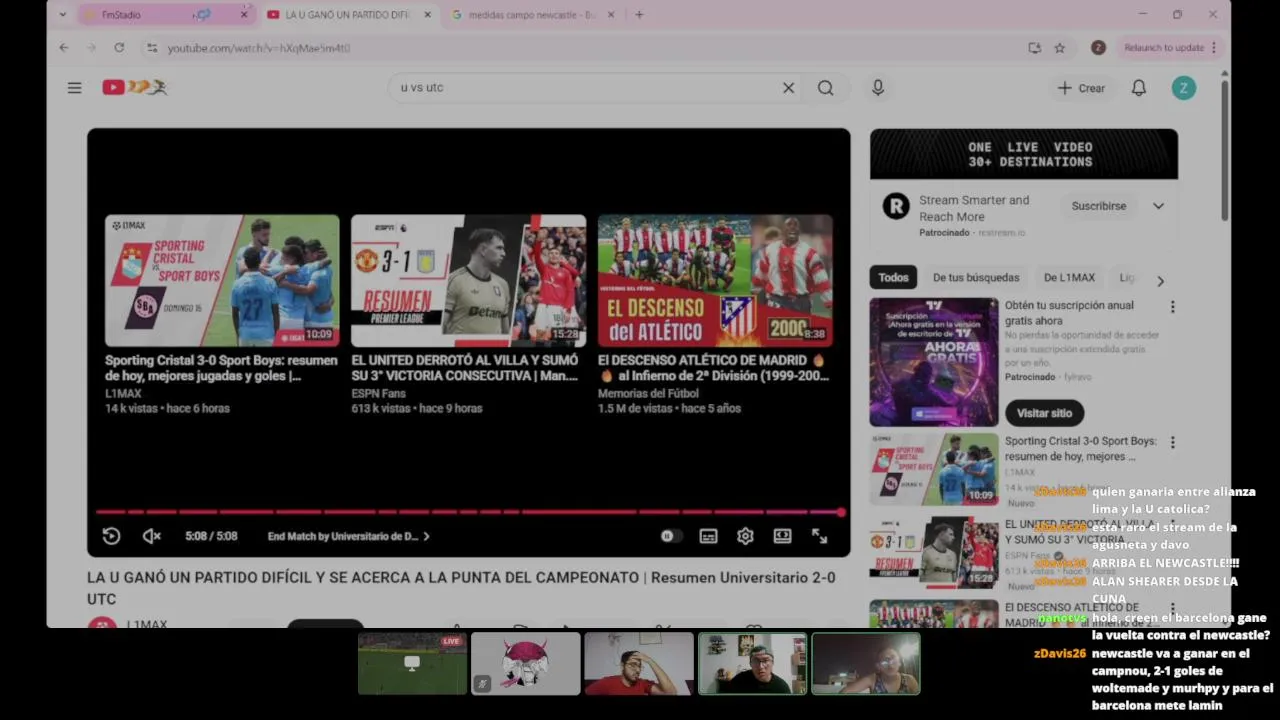The width and height of the screenshot is (1280, 720).
Task: Select the Todos filter chip
Action: click(893, 277)
